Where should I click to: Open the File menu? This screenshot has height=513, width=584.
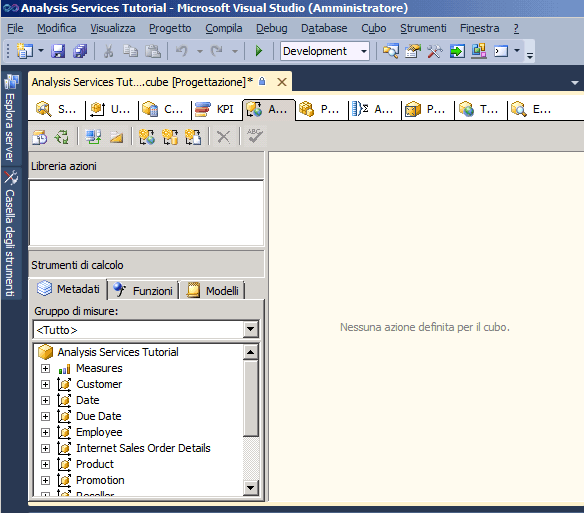[15, 28]
